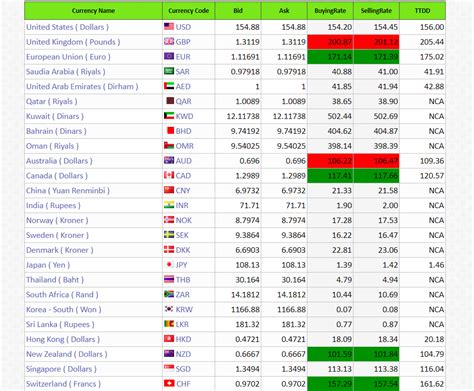This screenshot has width=474, height=391.
Task: Click the Sweden flag icon beside SEK
Action: 169,234
